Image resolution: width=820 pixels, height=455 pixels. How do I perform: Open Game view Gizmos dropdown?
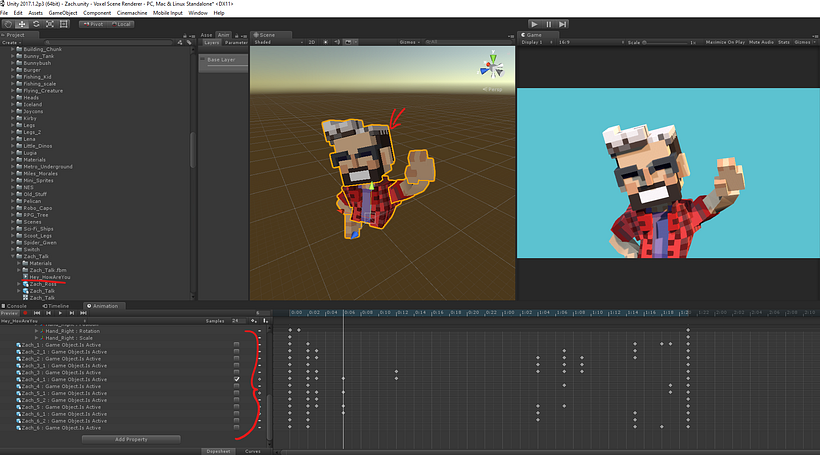(x=804, y=42)
